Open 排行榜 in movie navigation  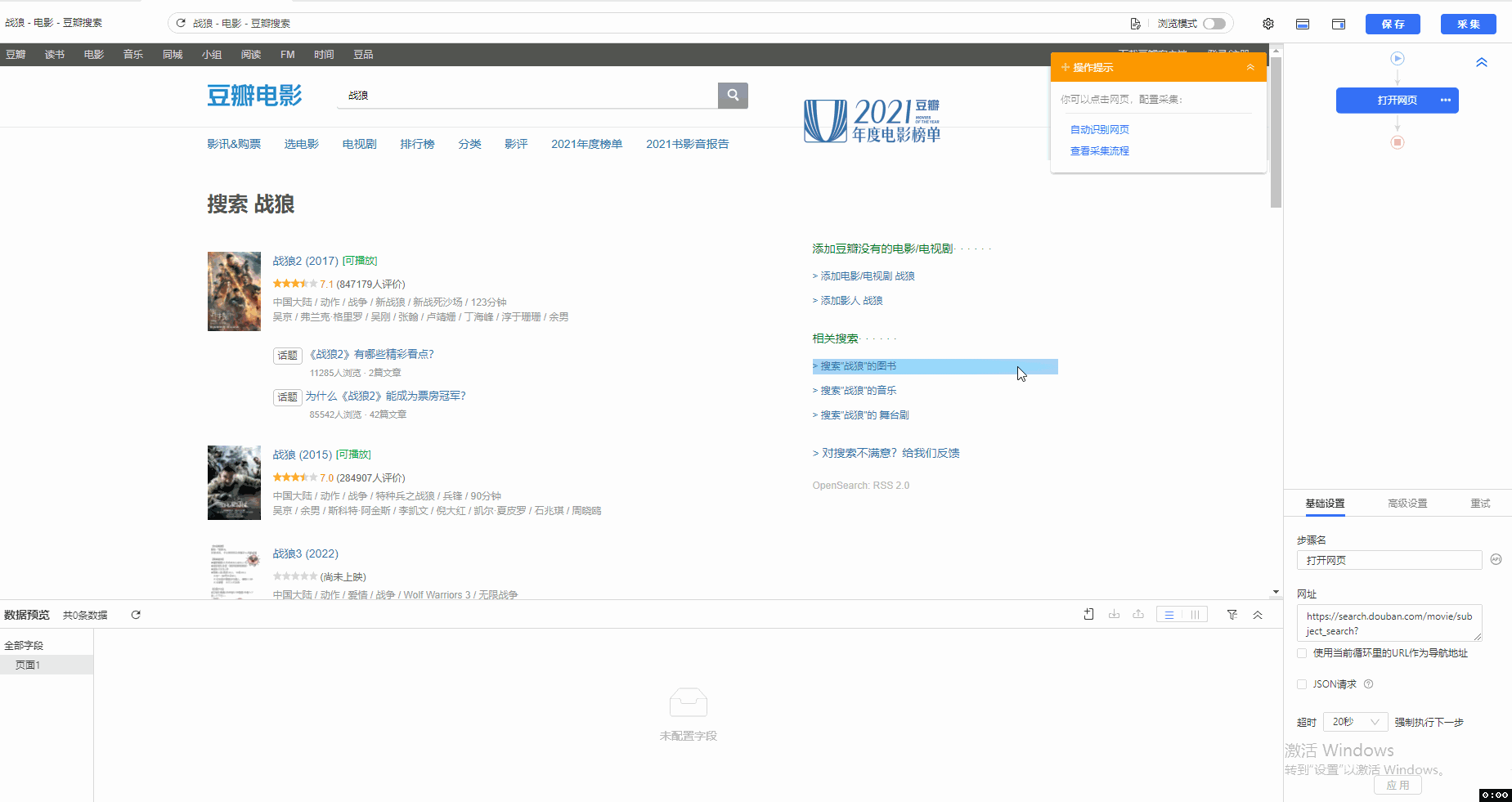(x=417, y=144)
